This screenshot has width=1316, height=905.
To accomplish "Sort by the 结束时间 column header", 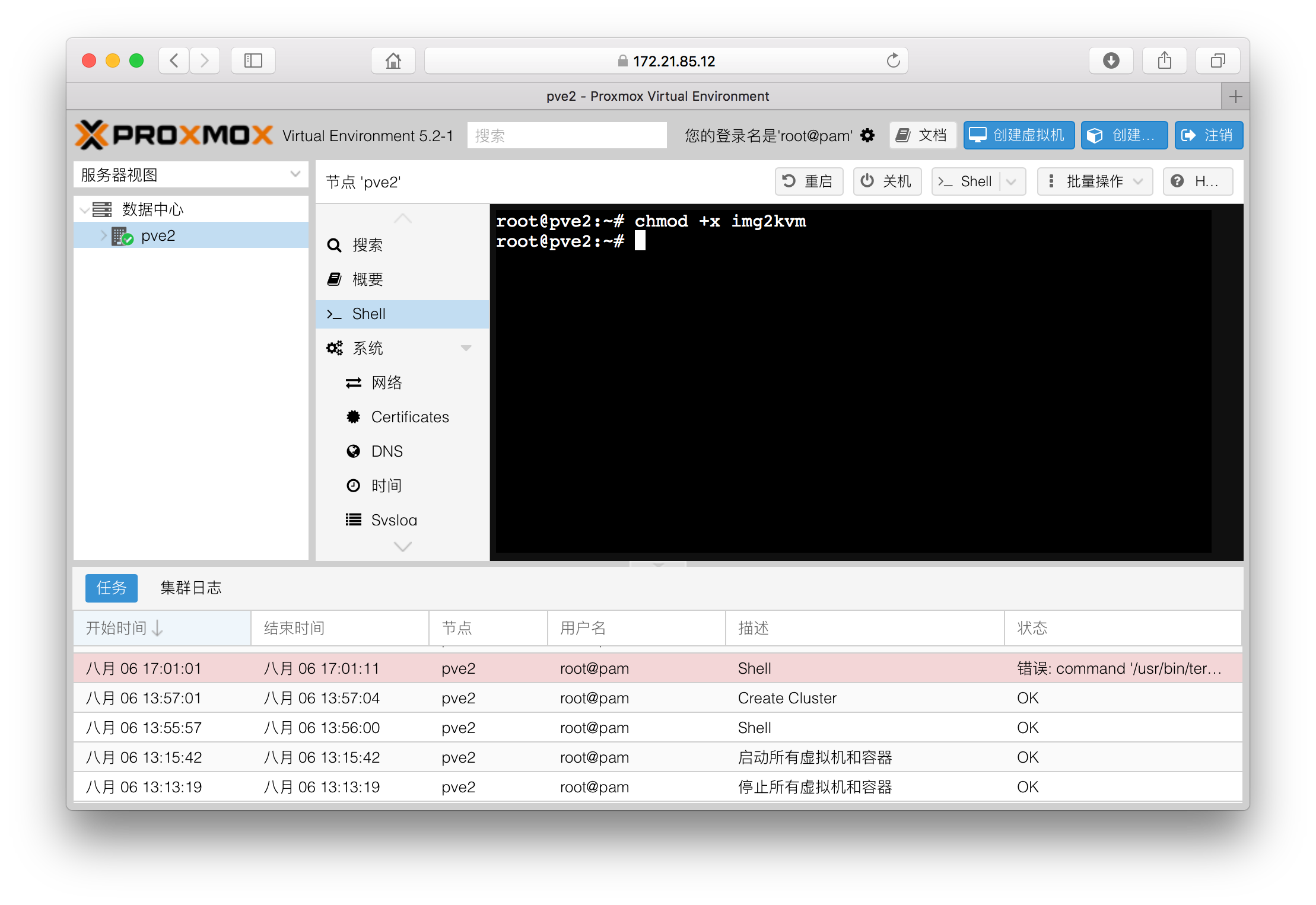I will tap(340, 628).
